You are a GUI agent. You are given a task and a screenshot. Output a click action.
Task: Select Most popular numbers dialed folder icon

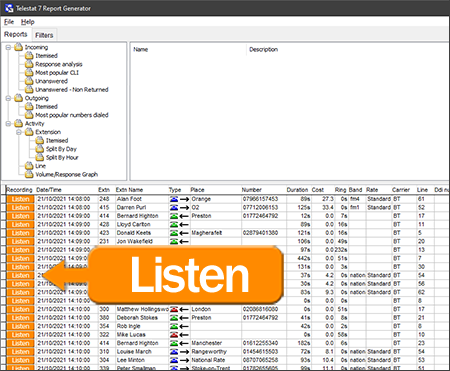29,115
